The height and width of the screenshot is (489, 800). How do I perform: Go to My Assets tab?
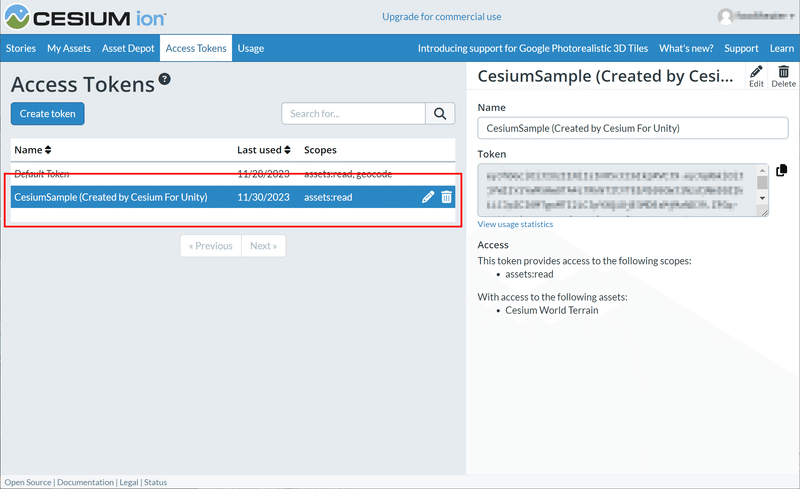pyautogui.click(x=69, y=48)
